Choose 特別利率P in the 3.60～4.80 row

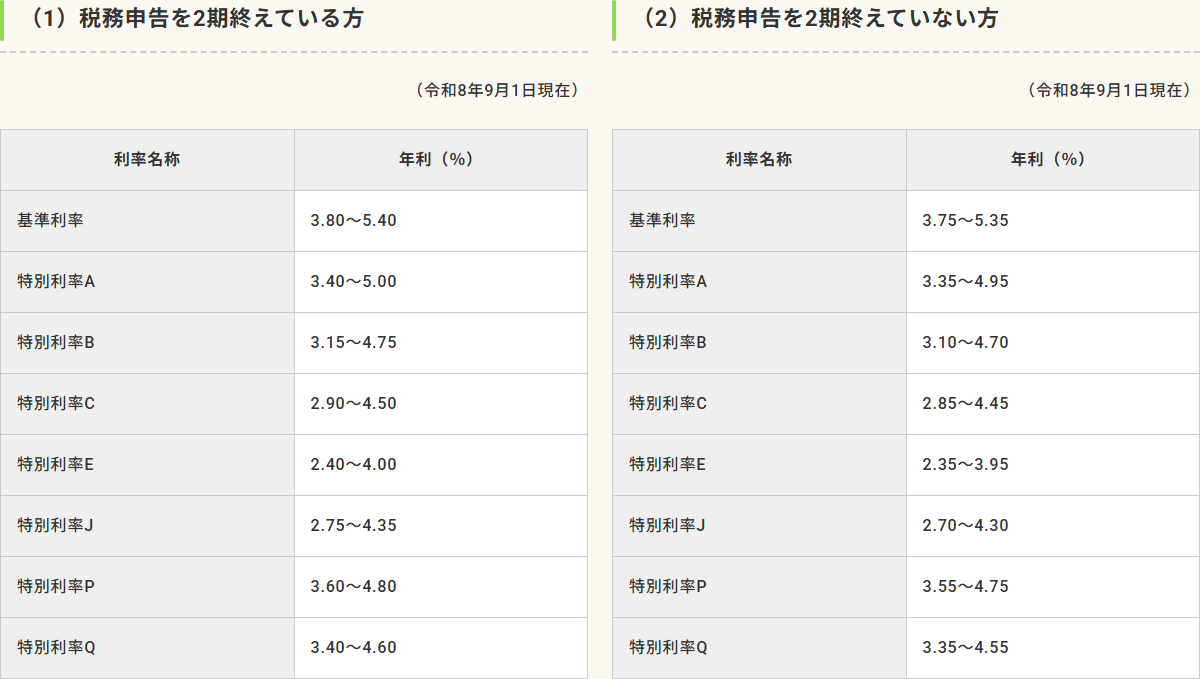click(56, 586)
